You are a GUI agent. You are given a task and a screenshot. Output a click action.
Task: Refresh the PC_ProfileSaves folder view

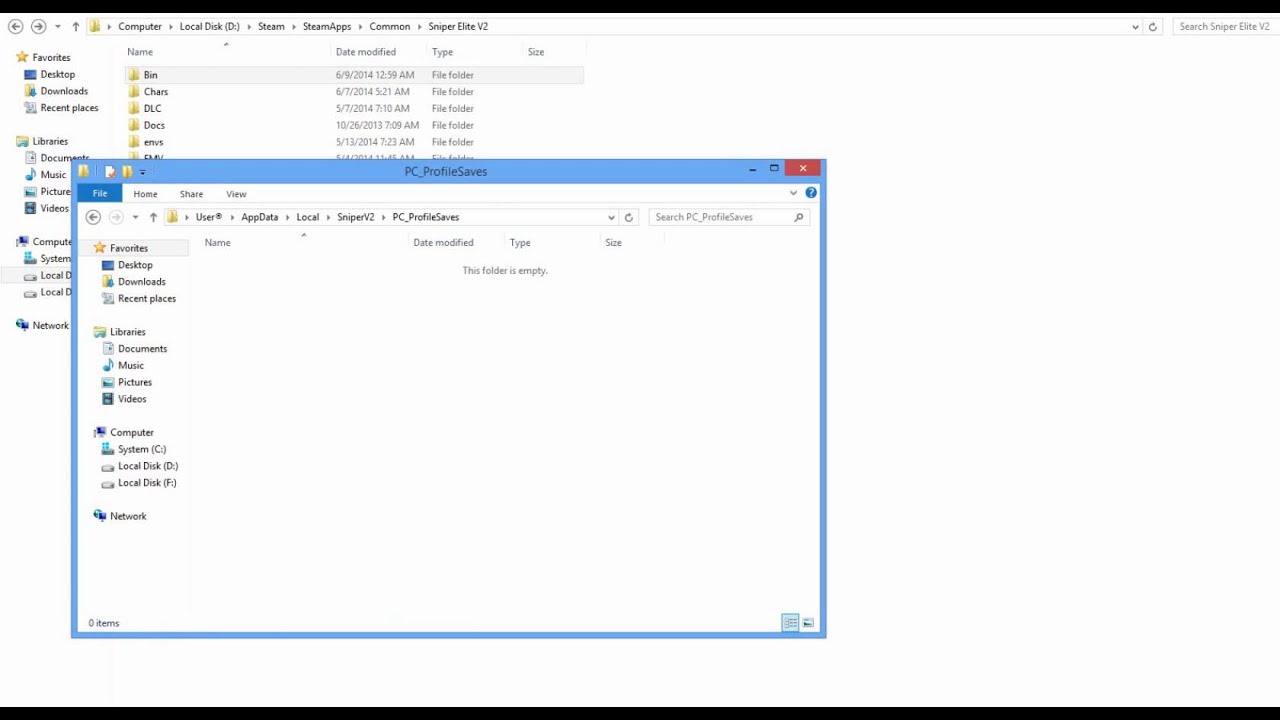tap(629, 217)
